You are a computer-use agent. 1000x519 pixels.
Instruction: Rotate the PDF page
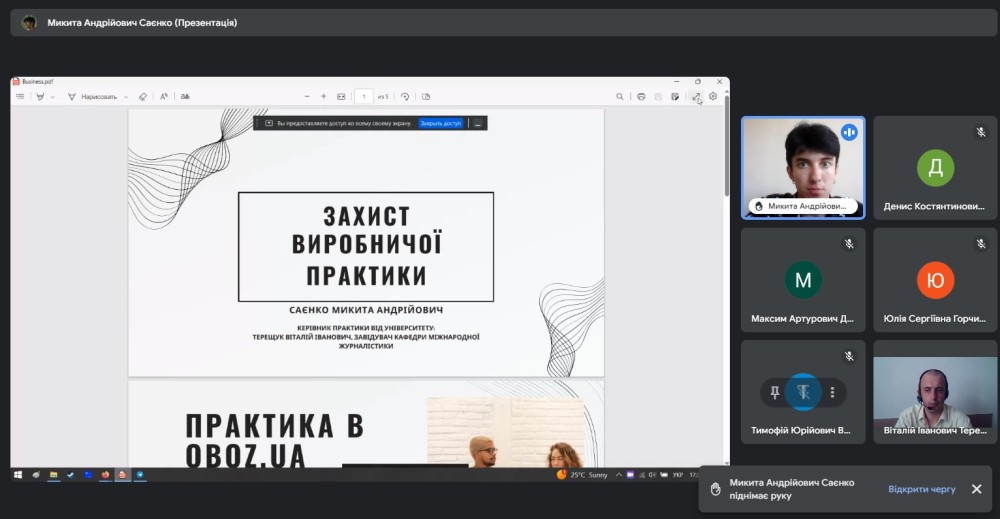(405, 97)
